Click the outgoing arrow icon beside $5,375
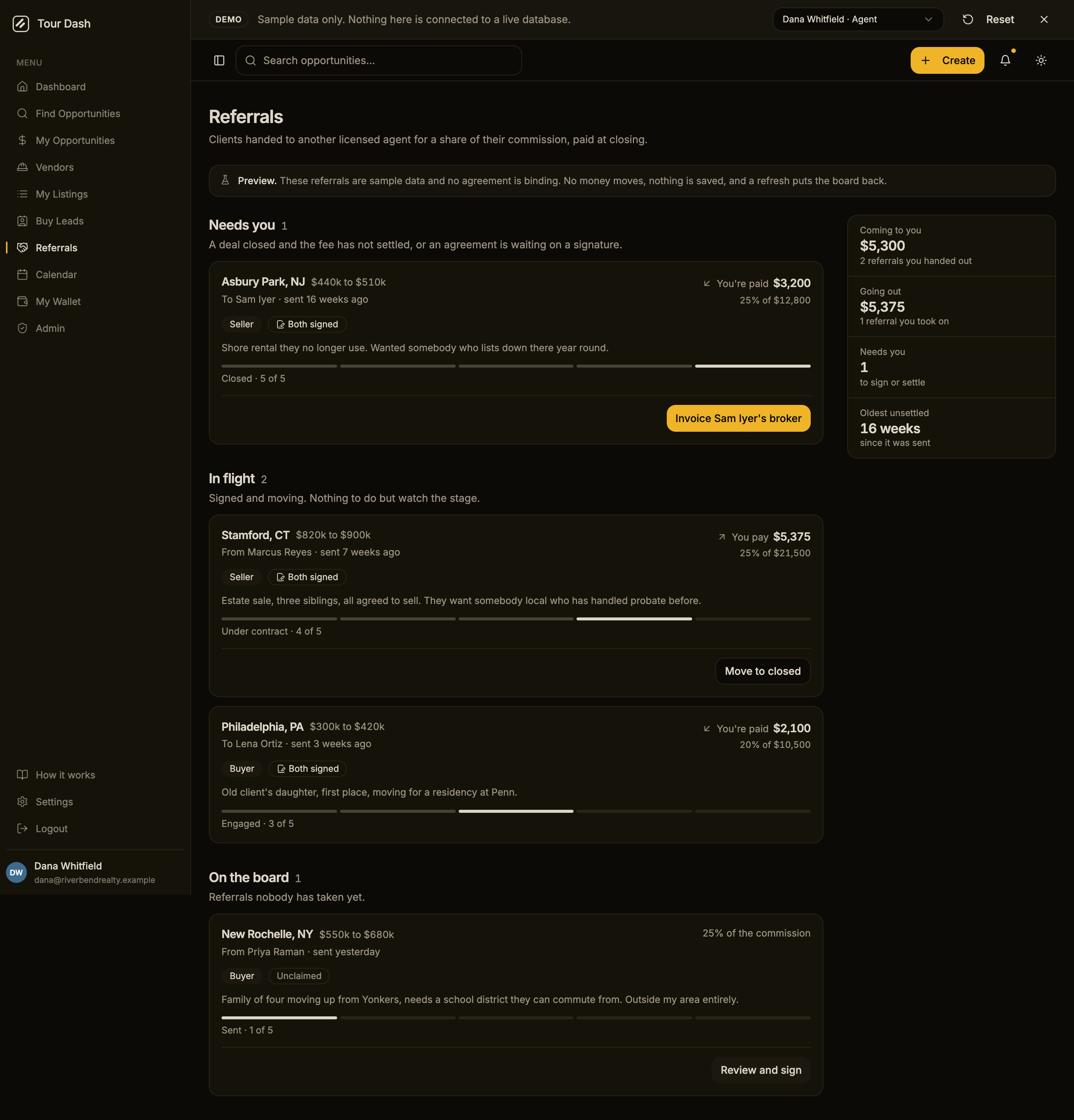Viewport: 1074px width, 1120px height. (x=722, y=537)
